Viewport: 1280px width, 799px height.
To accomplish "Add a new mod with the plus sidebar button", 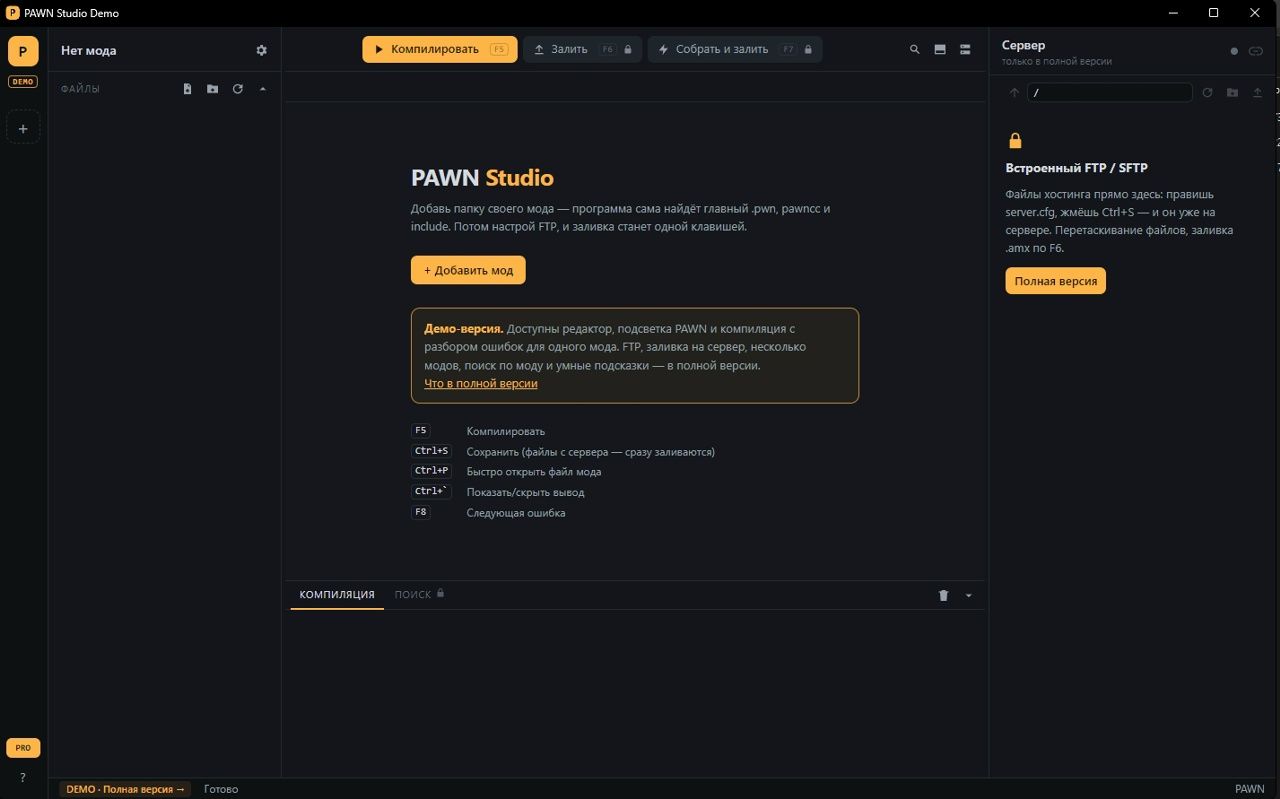I will [x=23, y=128].
